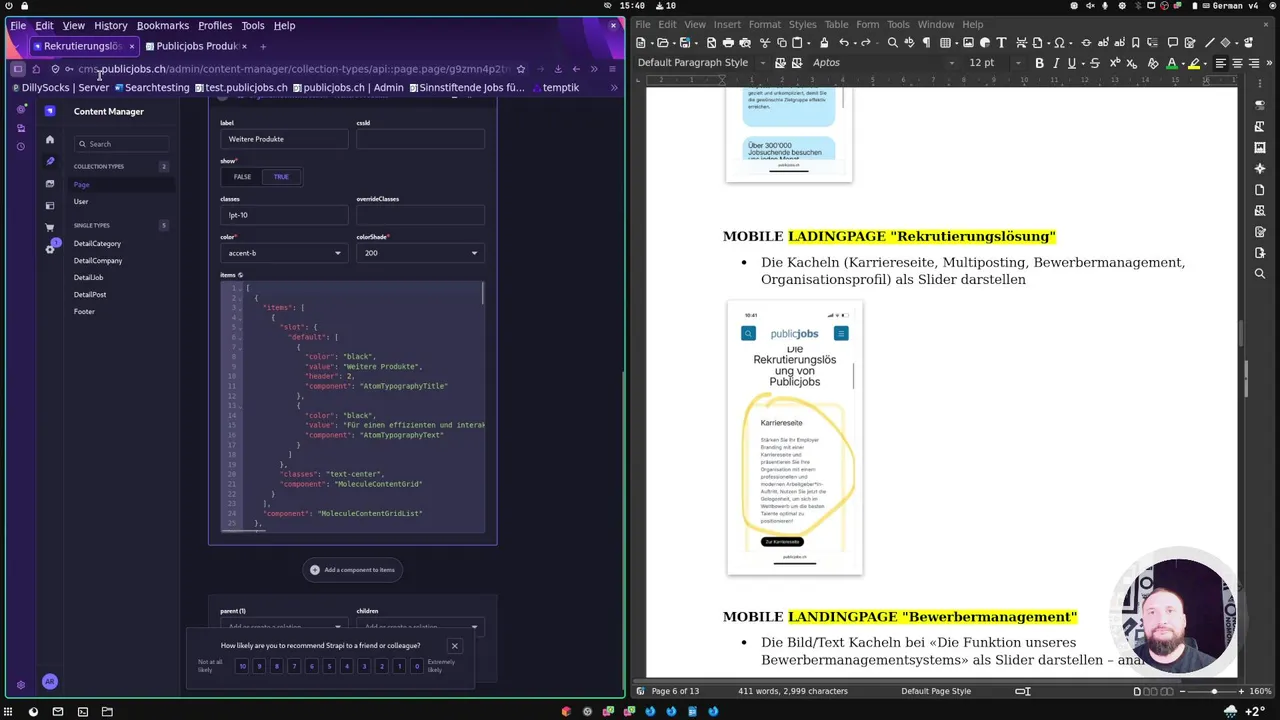Open browser Bookmarks menu
The image size is (1280, 720).
click(163, 25)
